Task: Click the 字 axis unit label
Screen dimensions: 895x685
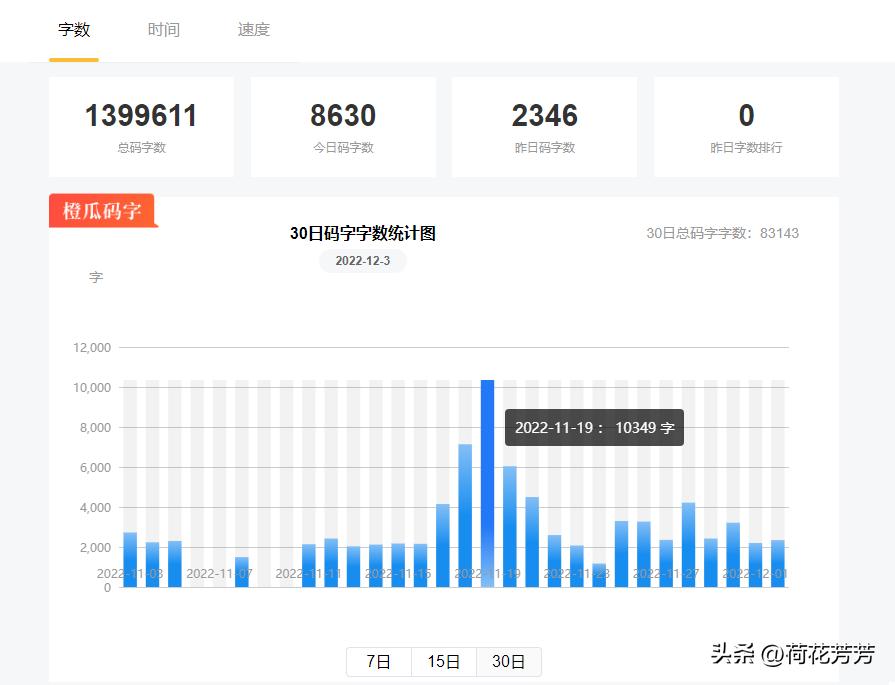Action: pyautogui.click(x=96, y=277)
